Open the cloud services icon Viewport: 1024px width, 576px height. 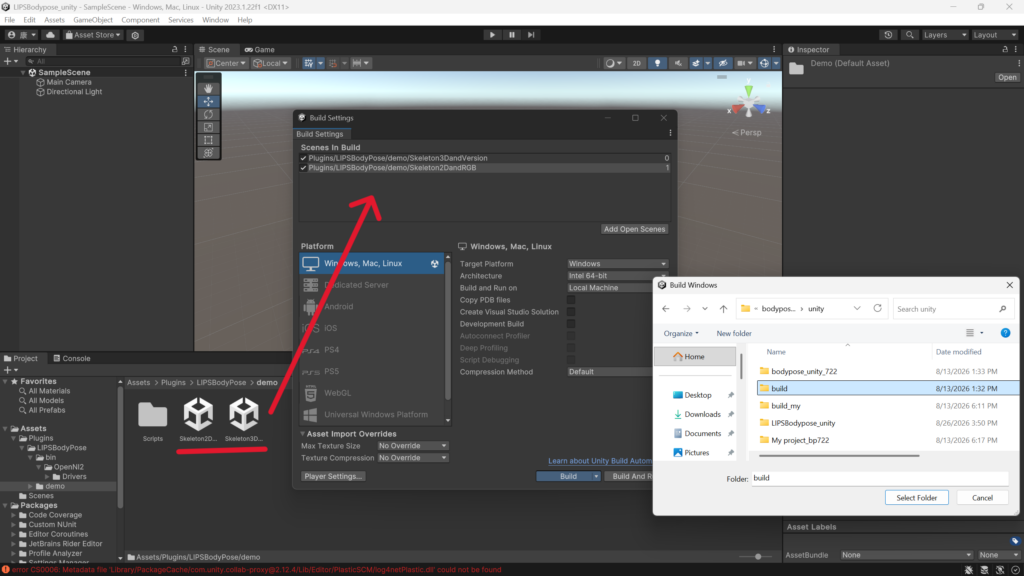point(50,35)
